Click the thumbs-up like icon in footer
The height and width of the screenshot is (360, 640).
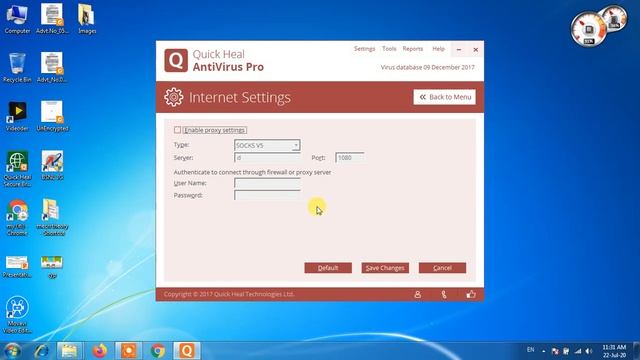coord(471,294)
